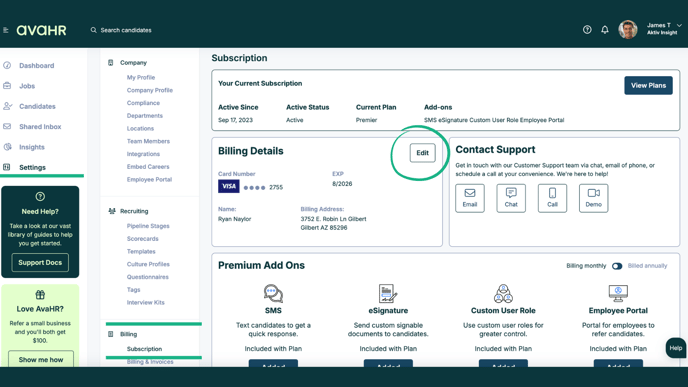The width and height of the screenshot is (688, 387).
Task: Open Interview Kits settings
Action: (x=146, y=302)
